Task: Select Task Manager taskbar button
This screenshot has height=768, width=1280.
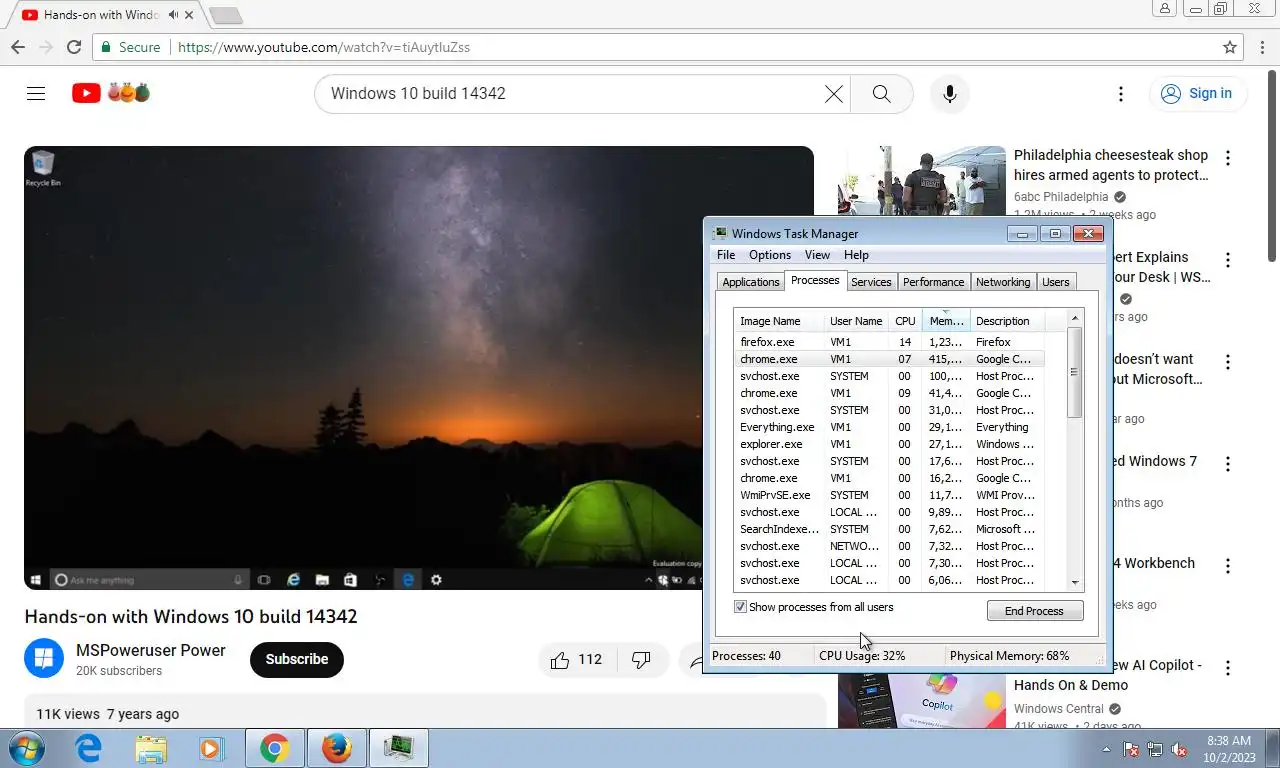Action: coord(399,748)
